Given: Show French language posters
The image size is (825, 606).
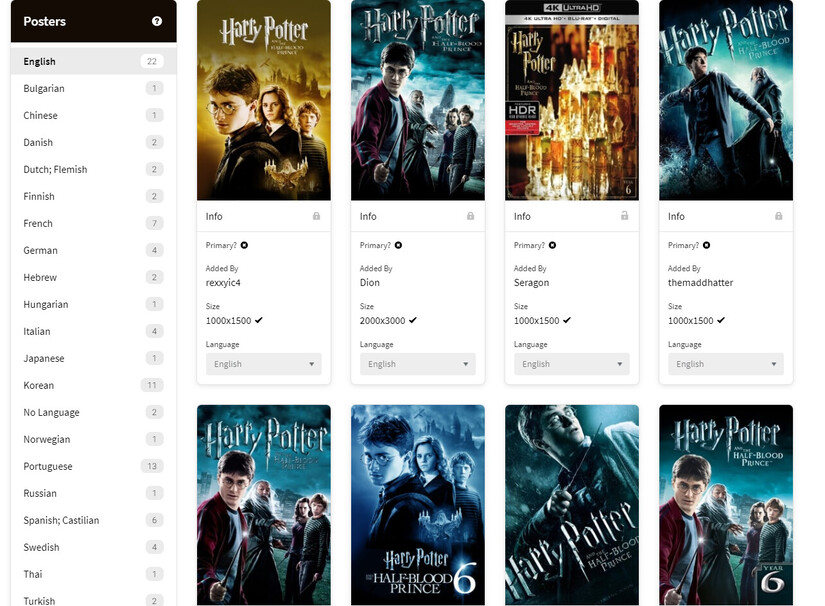Looking at the screenshot, I should 94,224.
